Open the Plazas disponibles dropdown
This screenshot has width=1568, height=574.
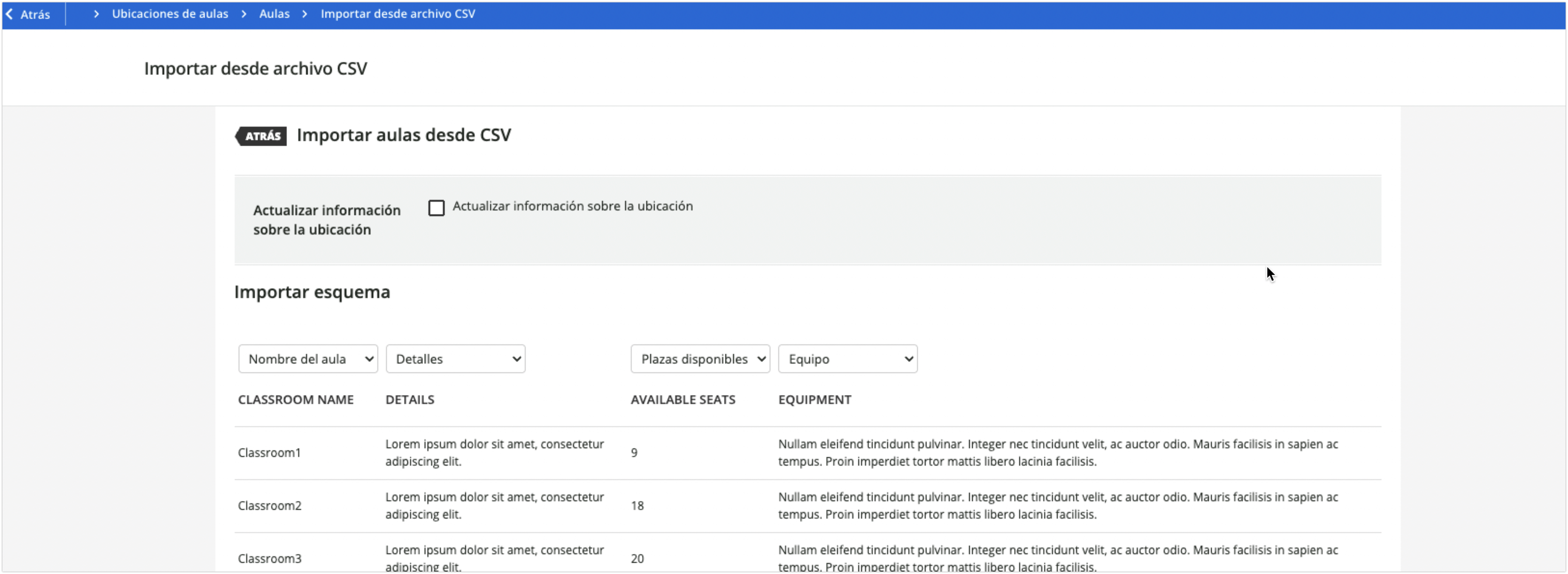coord(700,359)
